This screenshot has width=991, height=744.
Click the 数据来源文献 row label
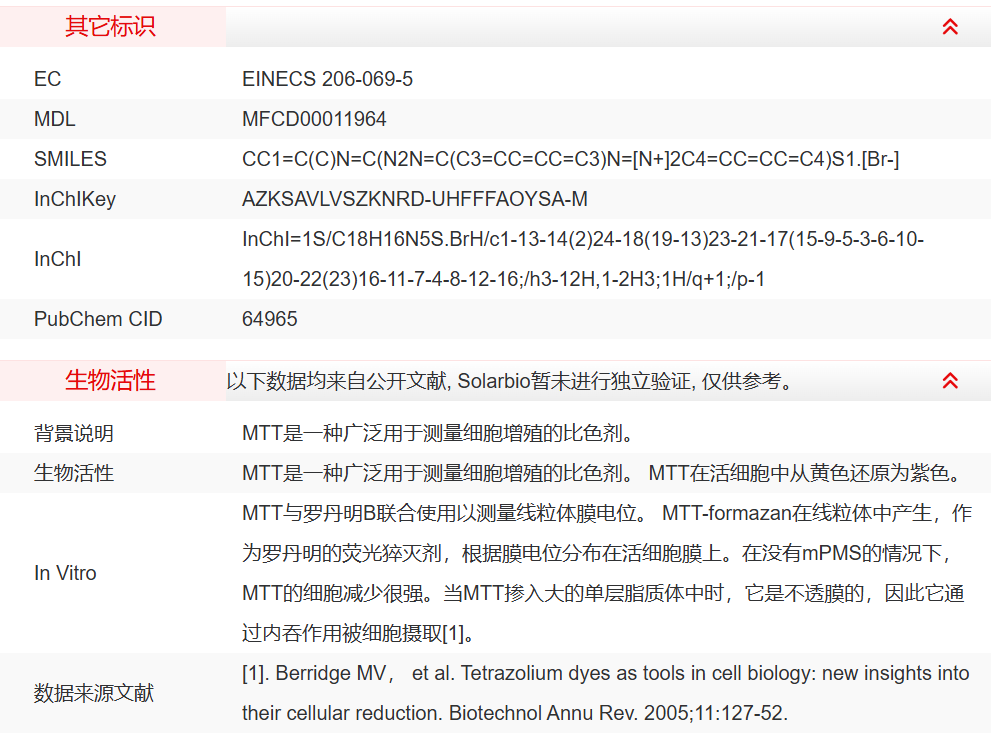pos(94,693)
